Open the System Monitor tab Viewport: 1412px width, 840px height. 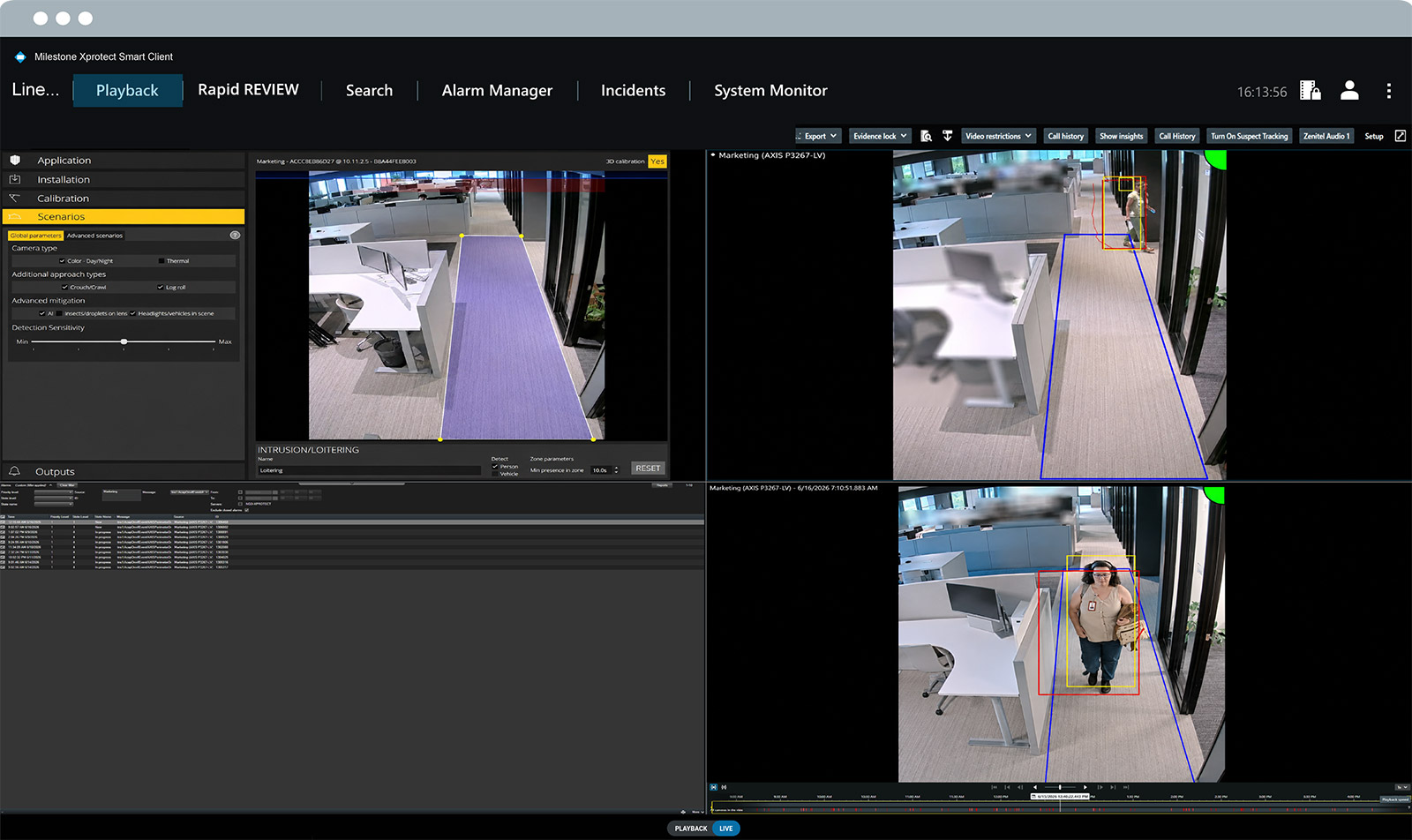tap(770, 90)
